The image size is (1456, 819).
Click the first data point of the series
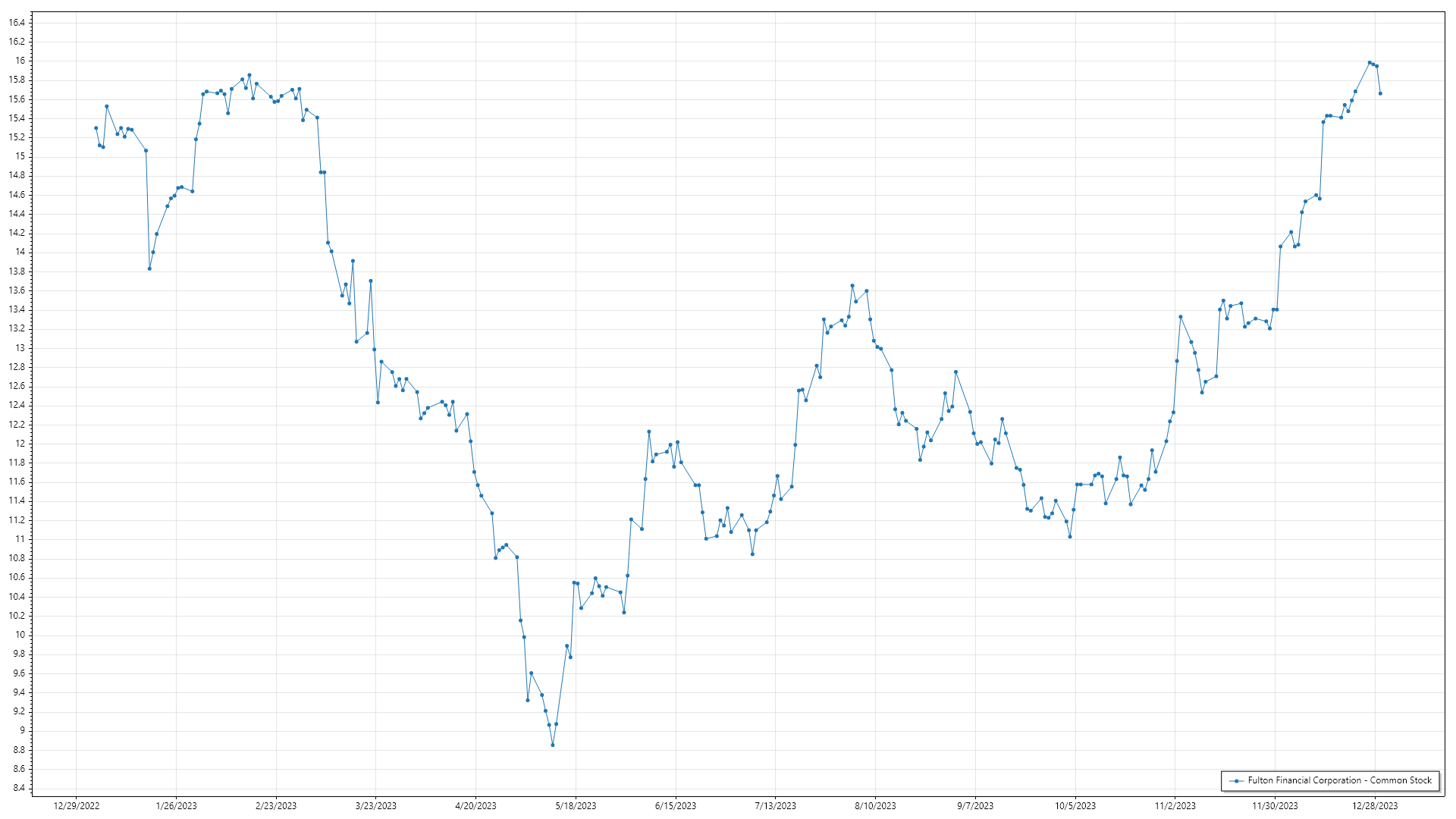[96, 128]
